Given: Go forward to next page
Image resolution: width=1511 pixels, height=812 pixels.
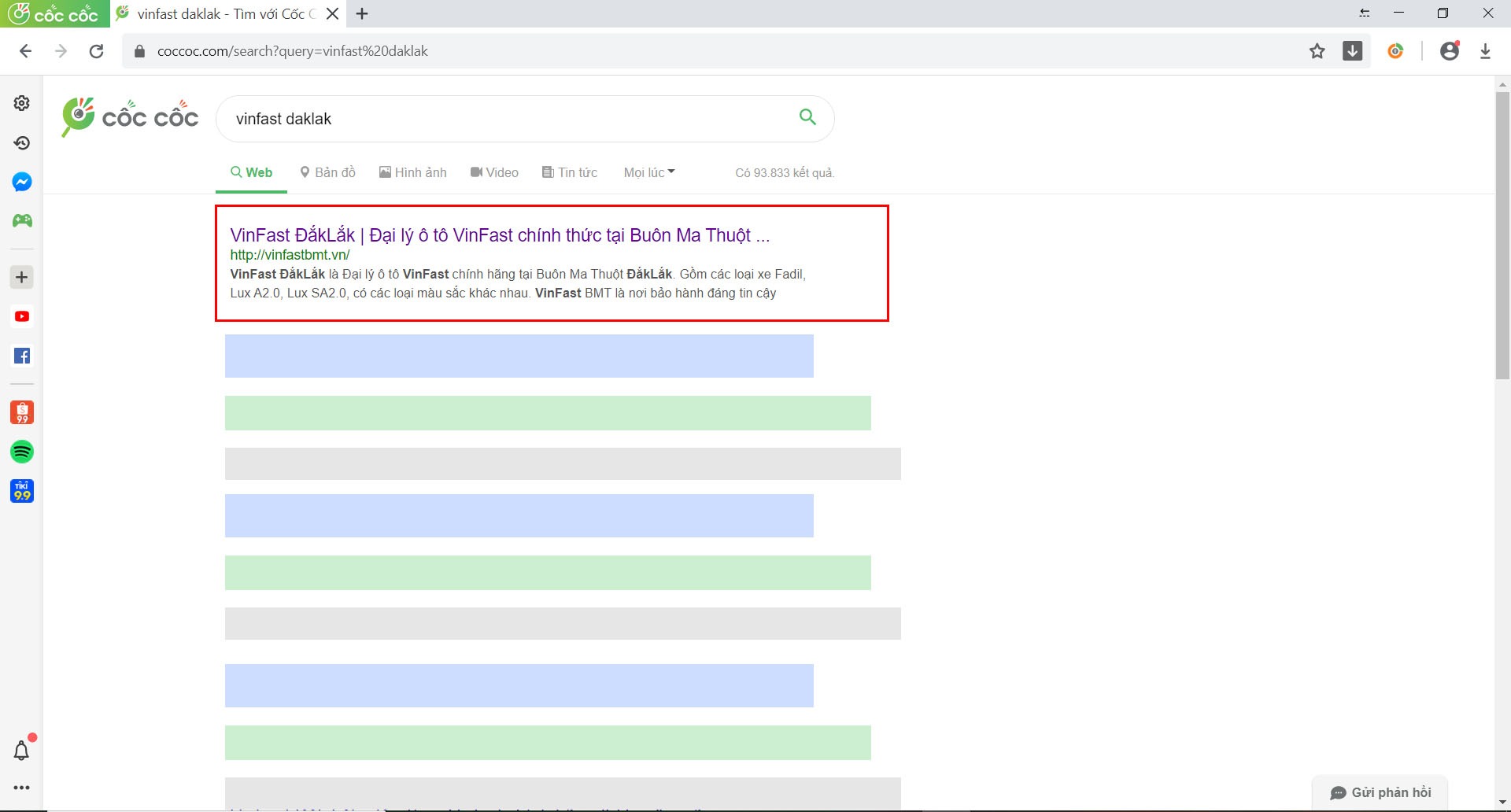Looking at the screenshot, I should point(61,51).
